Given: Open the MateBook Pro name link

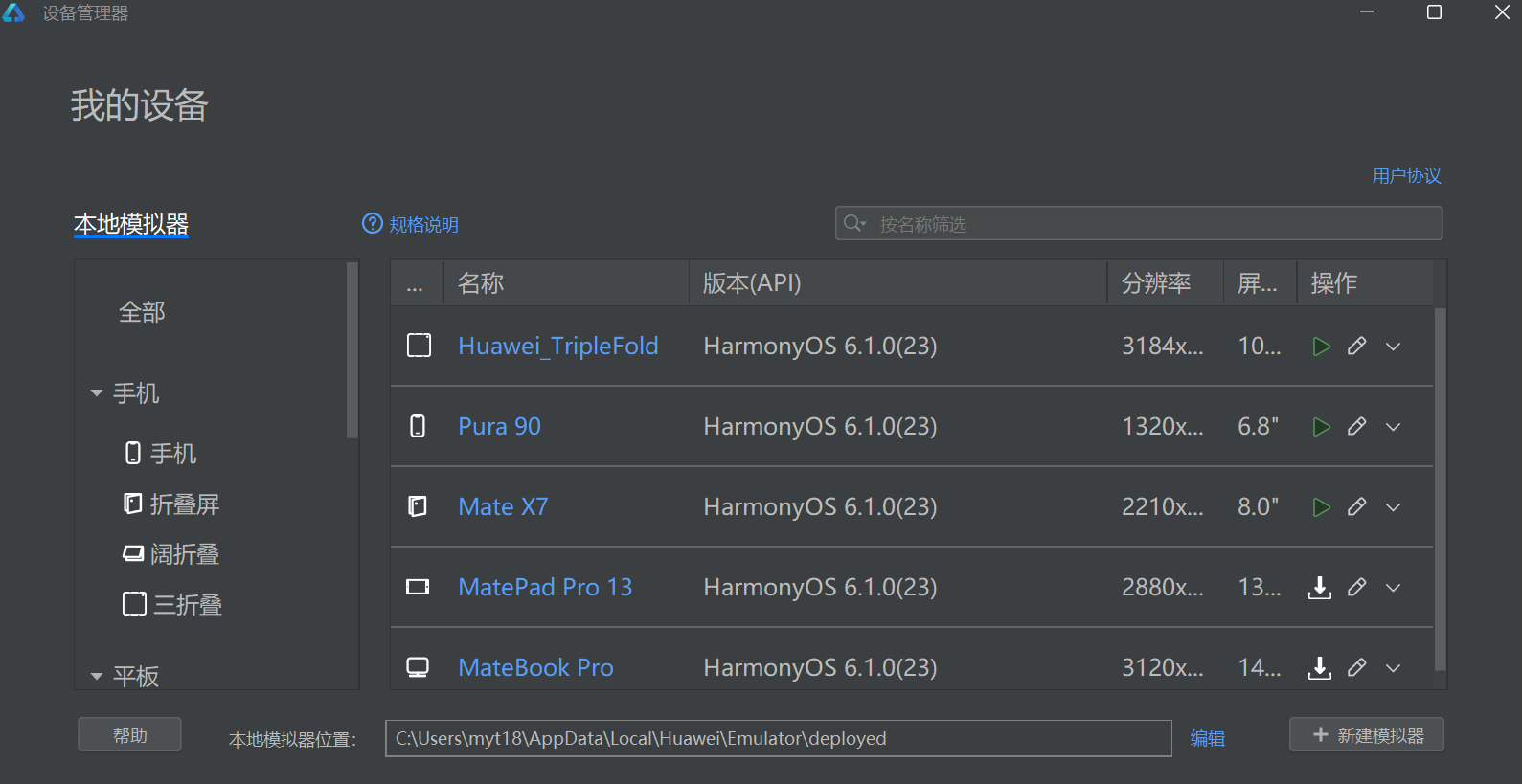Looking at the screenshot, I should [x=535, y=667].
